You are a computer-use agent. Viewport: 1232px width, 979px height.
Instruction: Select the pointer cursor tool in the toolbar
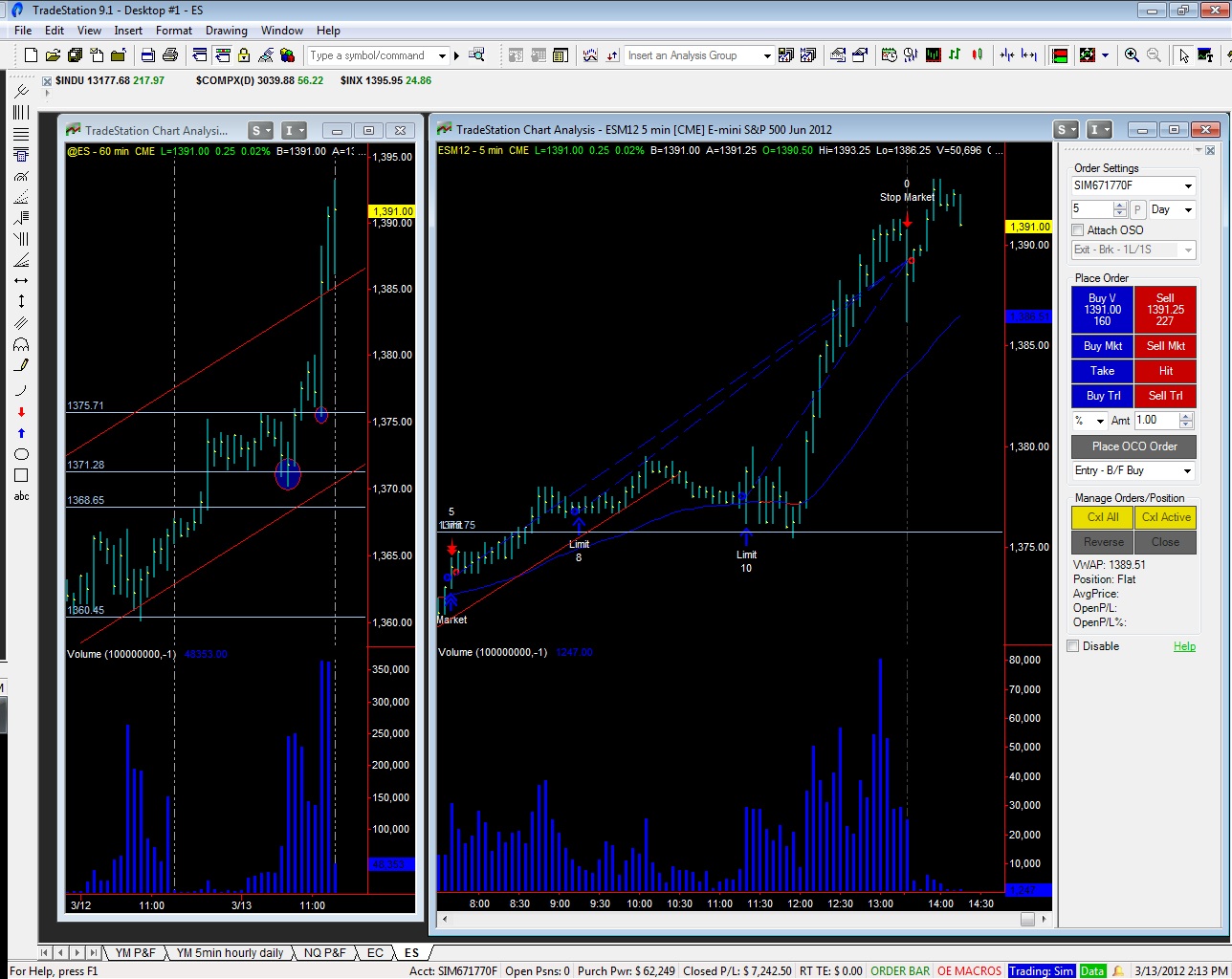[1184, 55]
